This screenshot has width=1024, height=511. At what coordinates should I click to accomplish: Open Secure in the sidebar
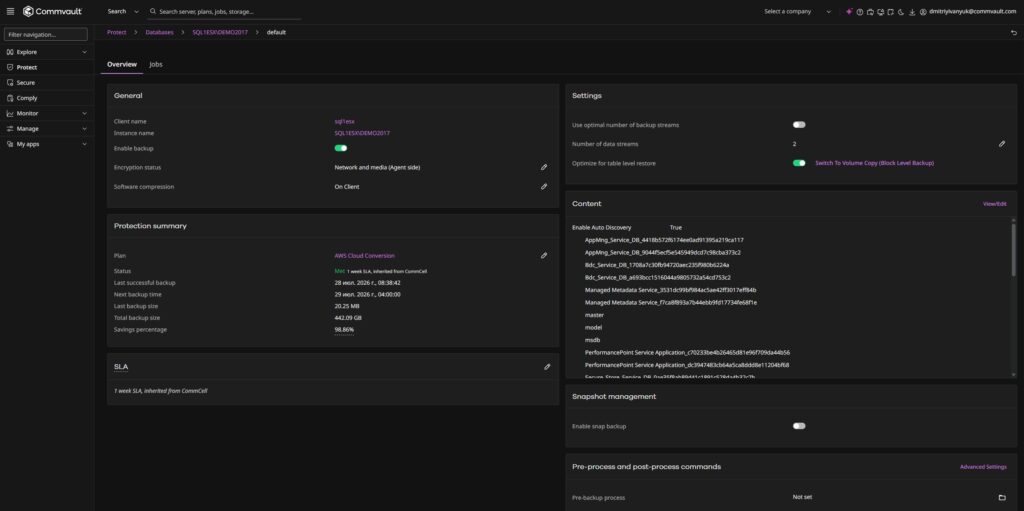click(46, 82)
